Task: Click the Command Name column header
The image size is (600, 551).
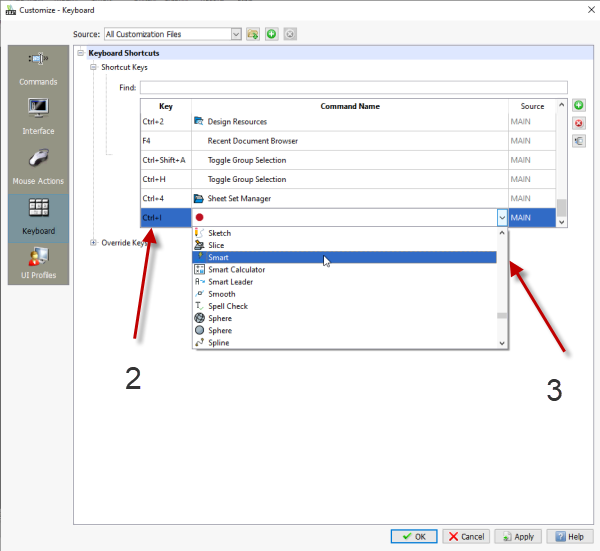Action: (350, 106)
